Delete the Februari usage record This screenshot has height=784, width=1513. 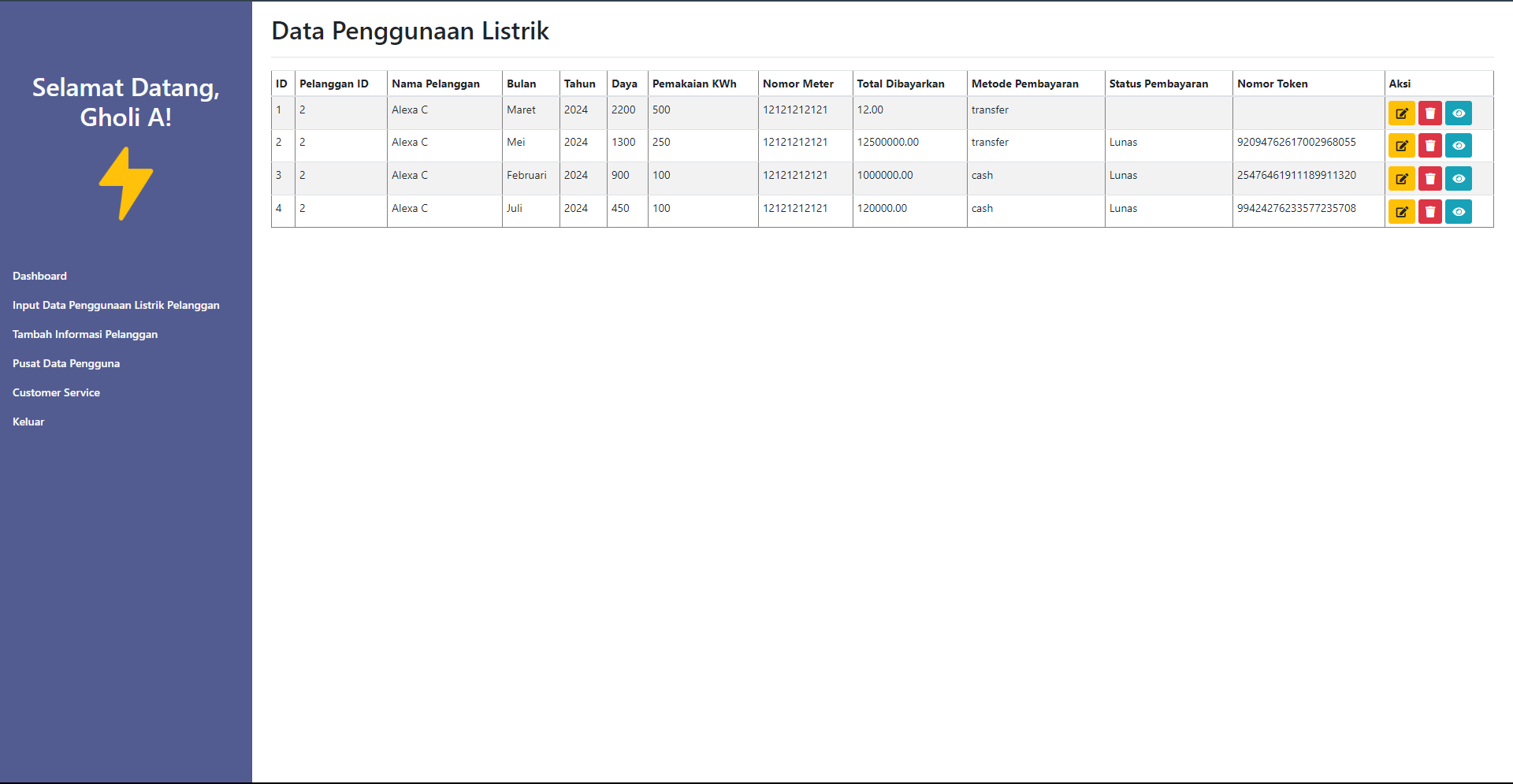point(1429,179)
